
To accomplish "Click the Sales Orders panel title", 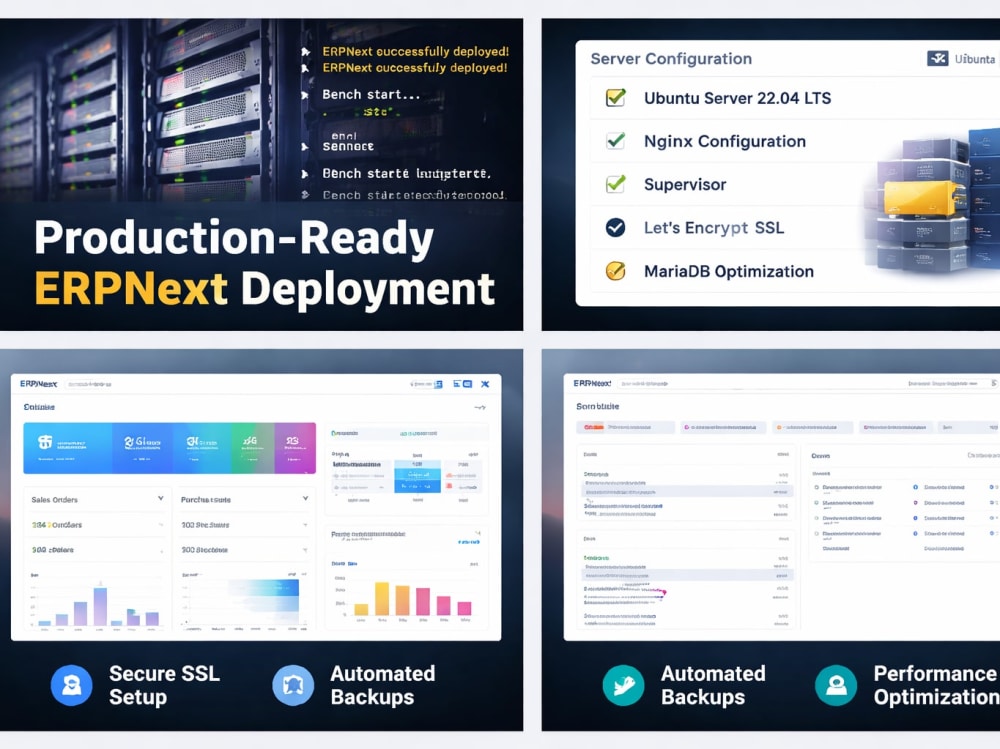I will pos(54,500).
